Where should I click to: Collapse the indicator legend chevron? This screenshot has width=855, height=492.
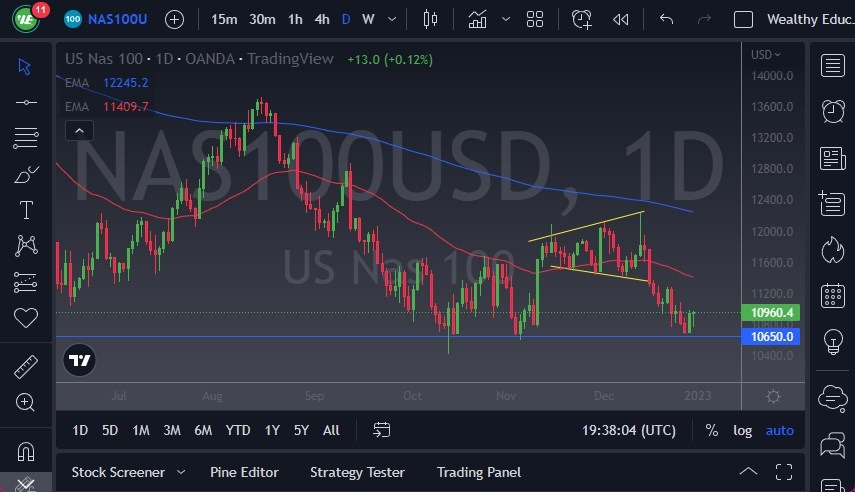[78, 130]
